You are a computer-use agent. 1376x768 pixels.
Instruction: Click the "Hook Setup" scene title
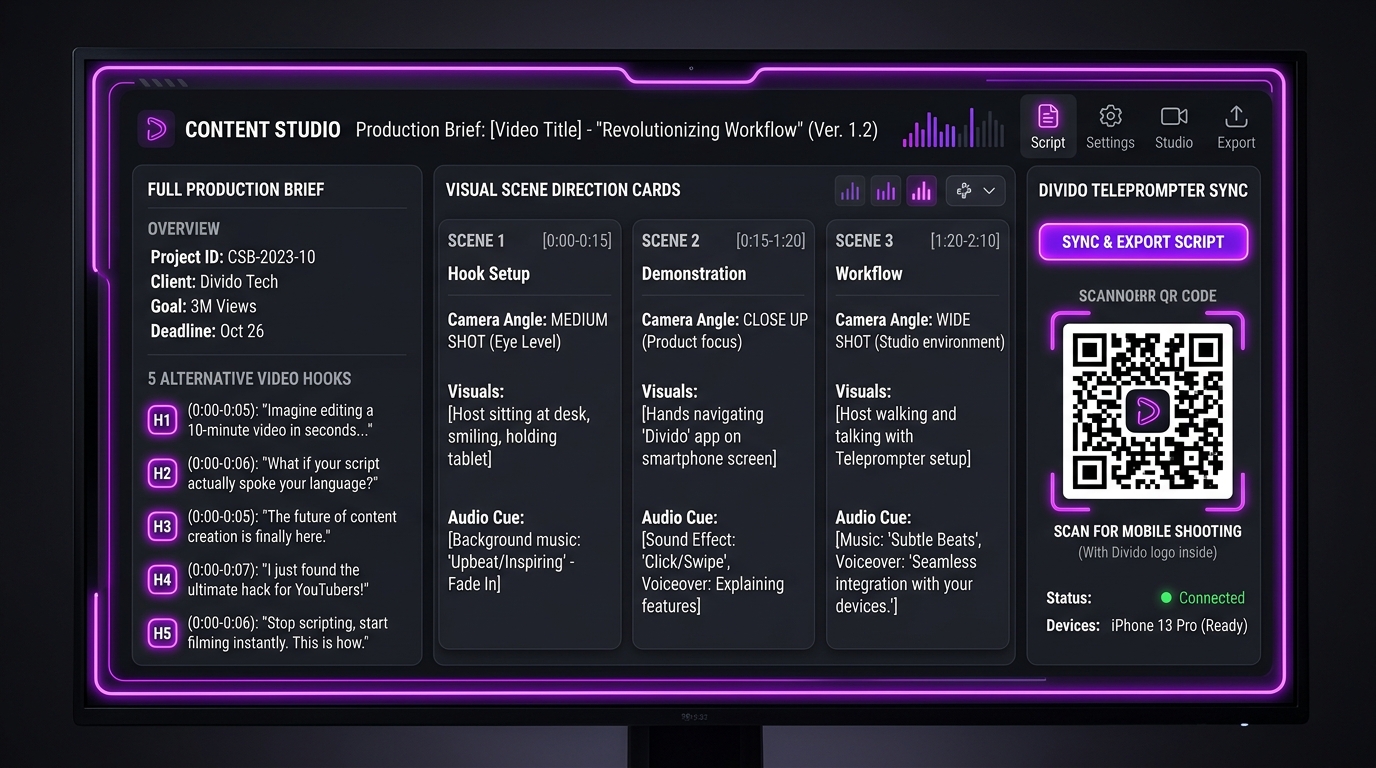489,273
